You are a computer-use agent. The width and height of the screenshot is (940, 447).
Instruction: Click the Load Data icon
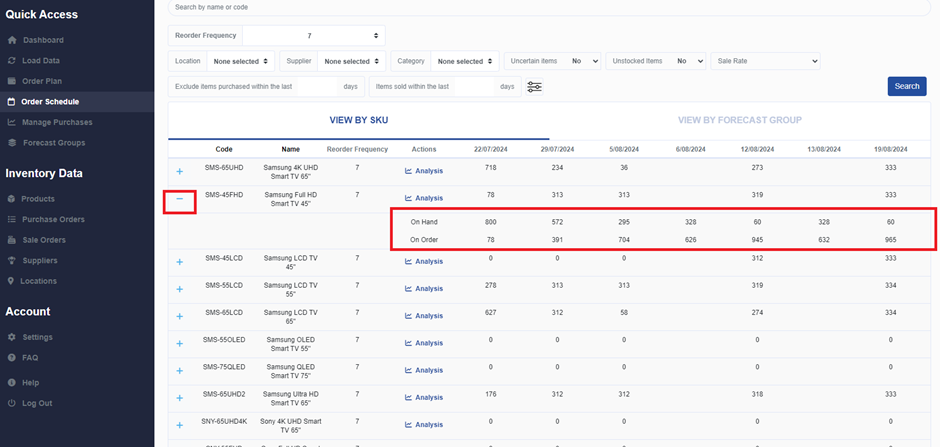[12, 61]
